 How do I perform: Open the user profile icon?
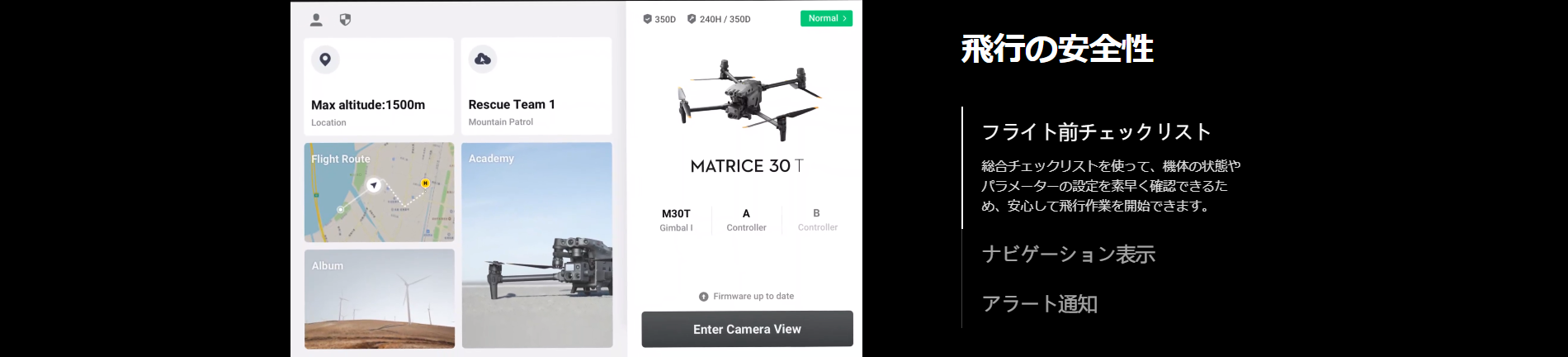(316, 20)
